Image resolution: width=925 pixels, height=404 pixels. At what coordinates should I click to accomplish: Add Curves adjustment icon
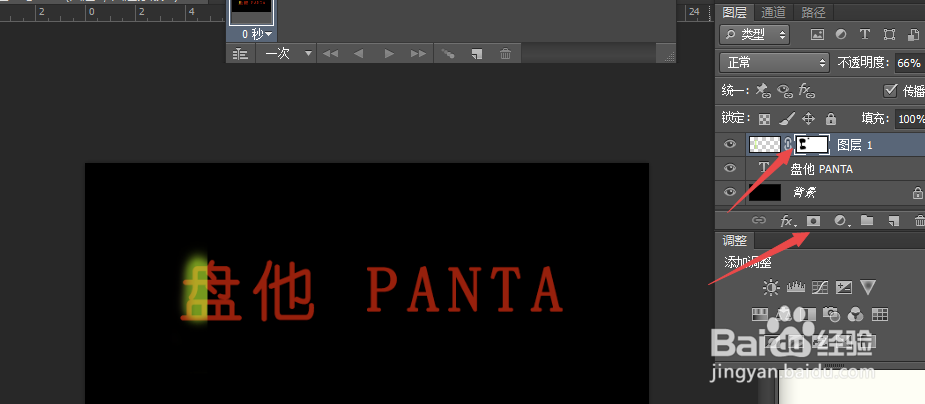(x=821, y=287)
